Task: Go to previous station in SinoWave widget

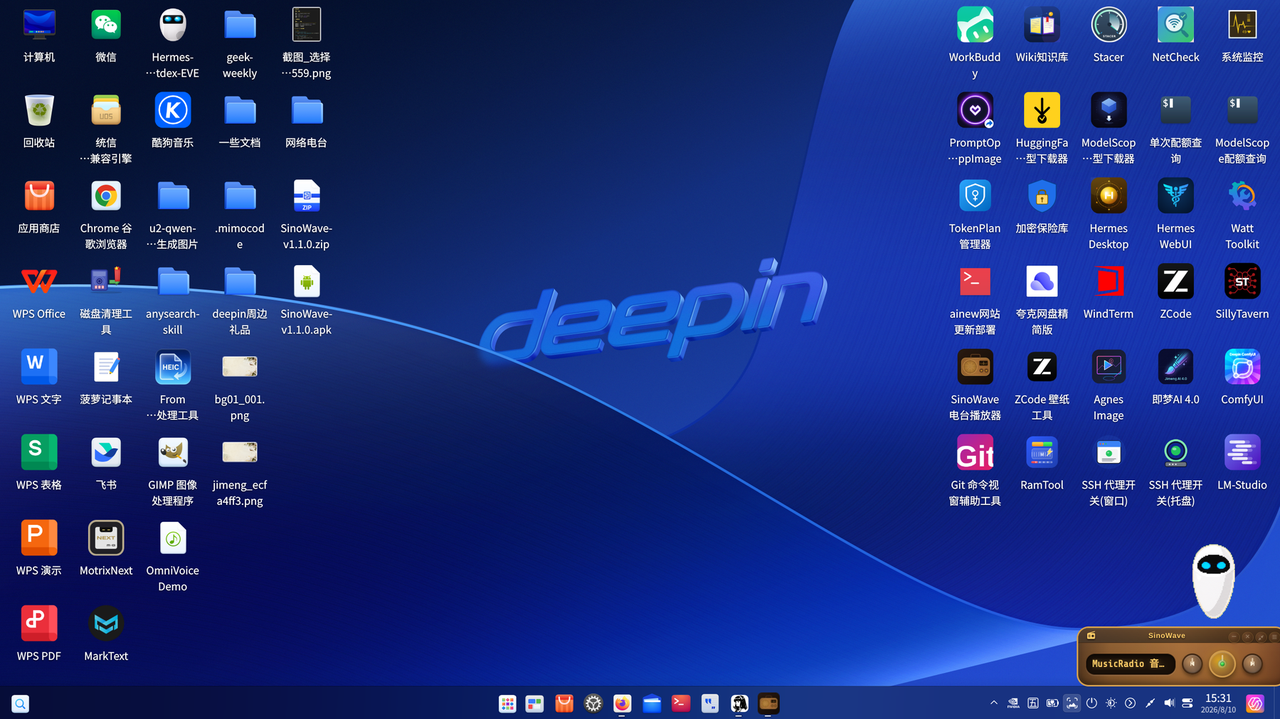Action: click(1192, 664)
